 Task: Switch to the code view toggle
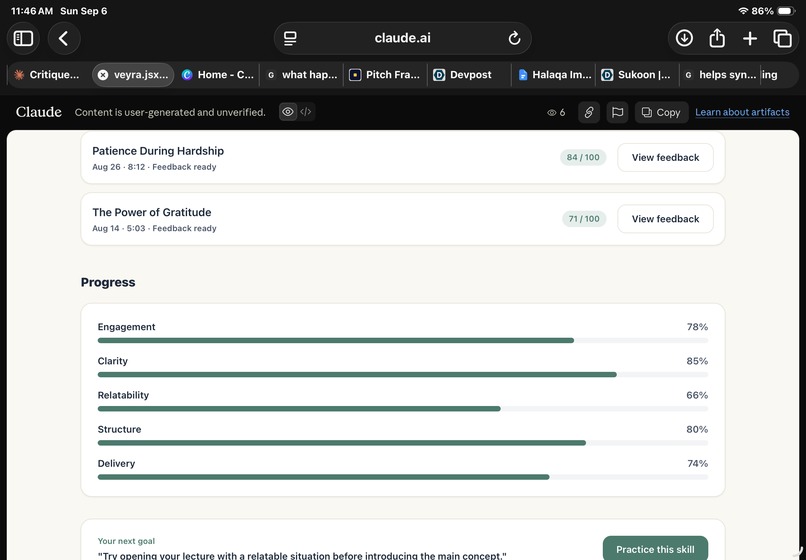click(x=306, y=112)
